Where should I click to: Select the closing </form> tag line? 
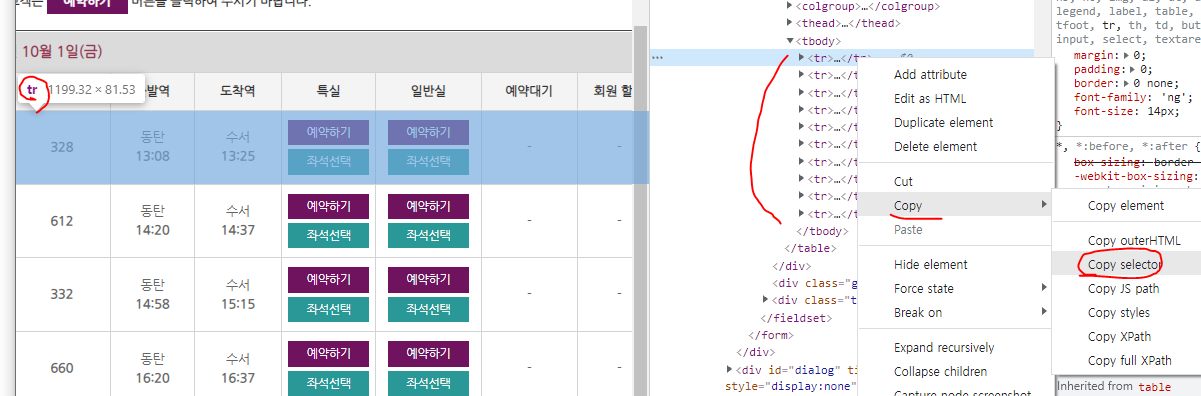[770, 335]
